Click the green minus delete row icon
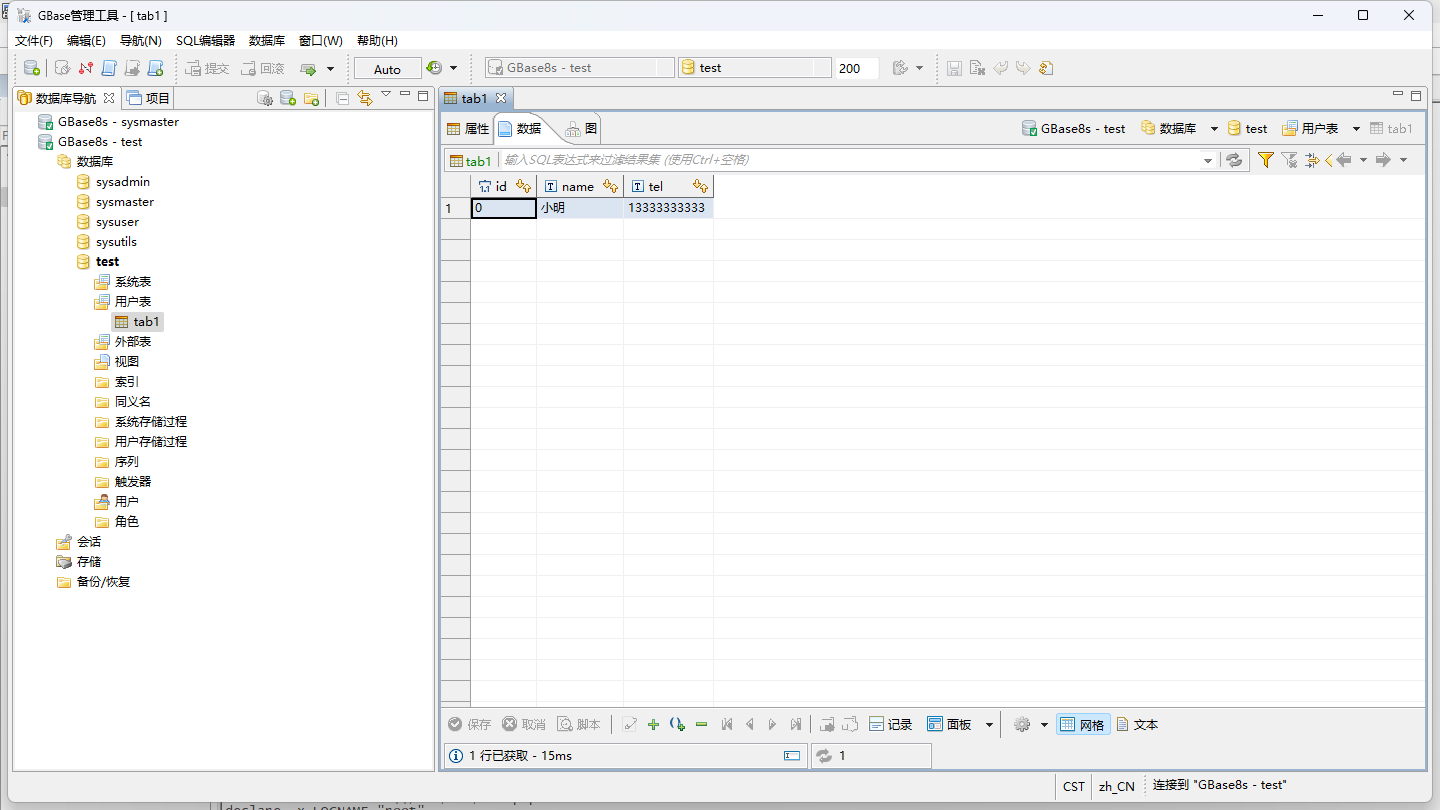 (x=701, y=725)
